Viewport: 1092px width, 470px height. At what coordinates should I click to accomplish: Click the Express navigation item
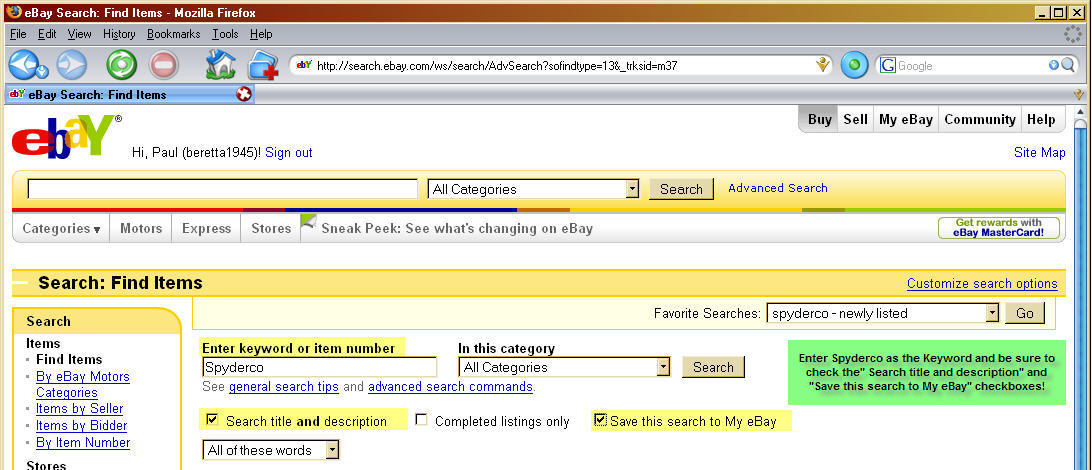pos(206,228)
